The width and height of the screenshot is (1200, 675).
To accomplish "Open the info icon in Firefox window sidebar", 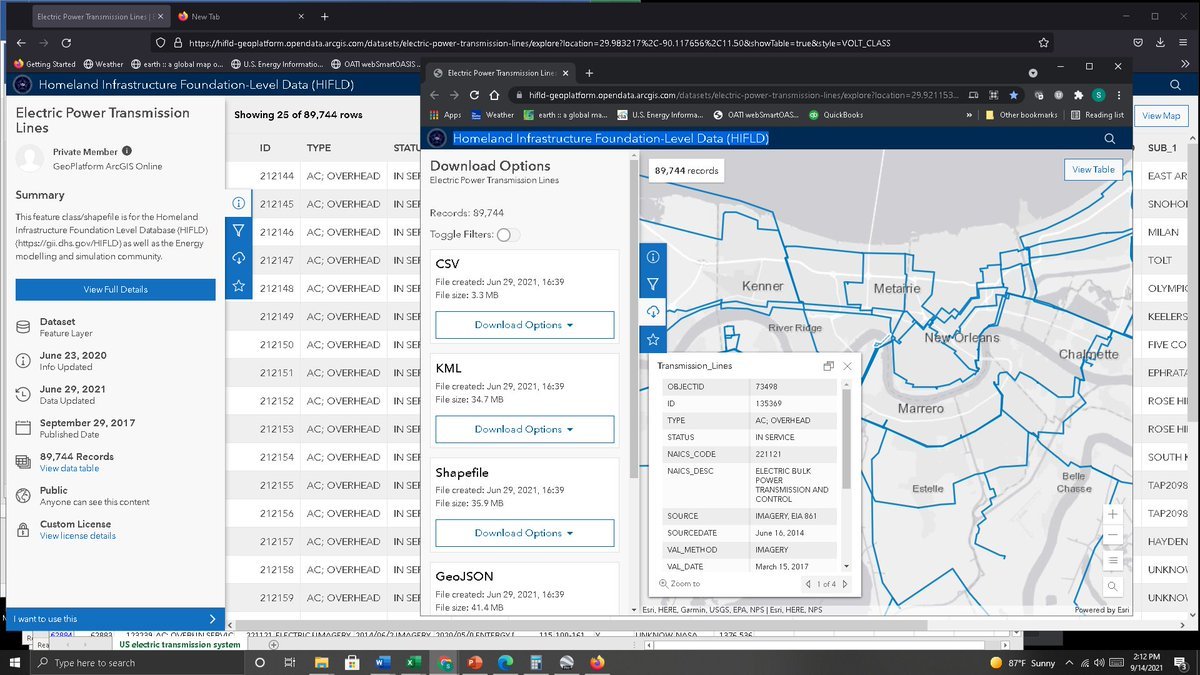I will tap(238, 203).
